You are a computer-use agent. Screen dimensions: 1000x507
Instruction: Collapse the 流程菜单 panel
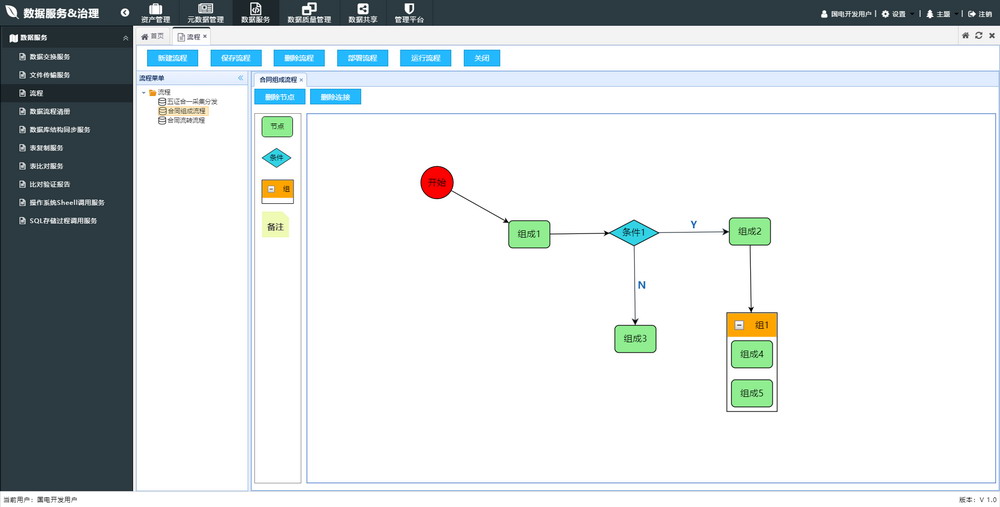pyautogui.click(x=240, y=78)
